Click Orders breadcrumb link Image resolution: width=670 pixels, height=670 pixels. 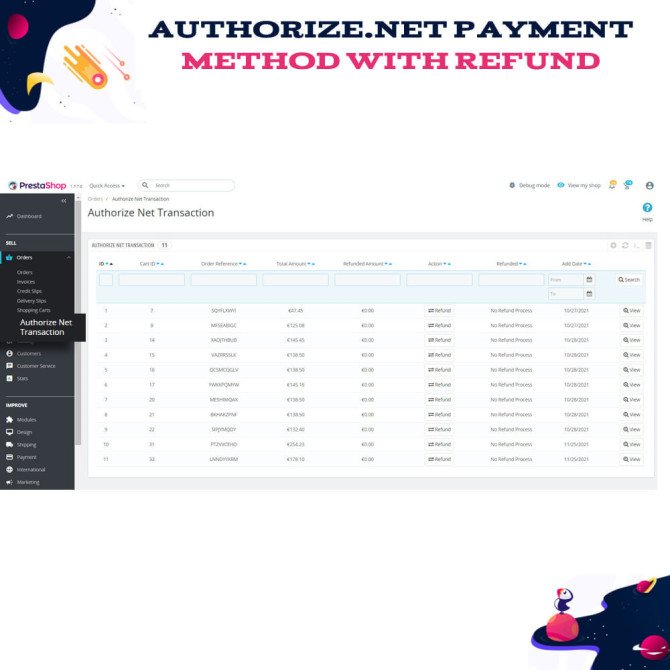(95, 199)
